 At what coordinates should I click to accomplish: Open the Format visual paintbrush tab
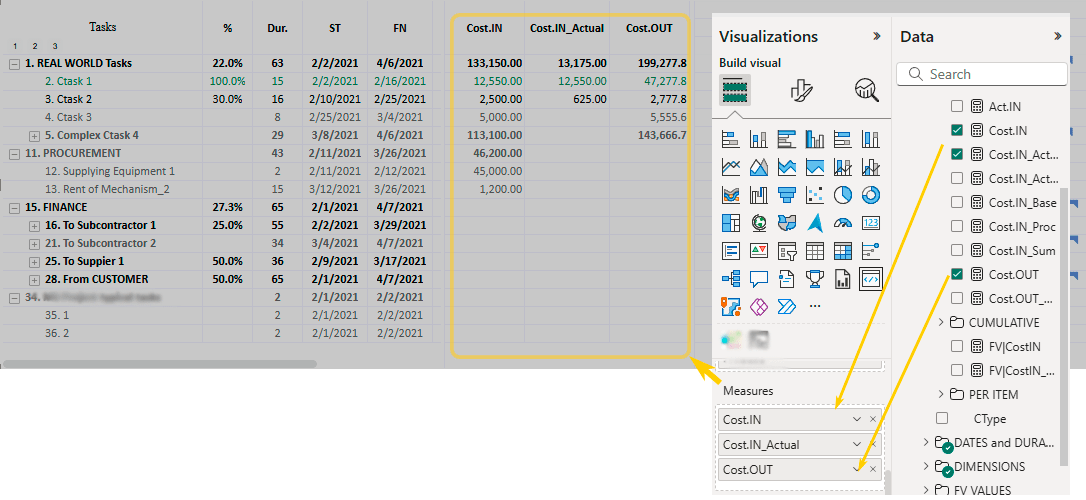click(x=801, y=91)
